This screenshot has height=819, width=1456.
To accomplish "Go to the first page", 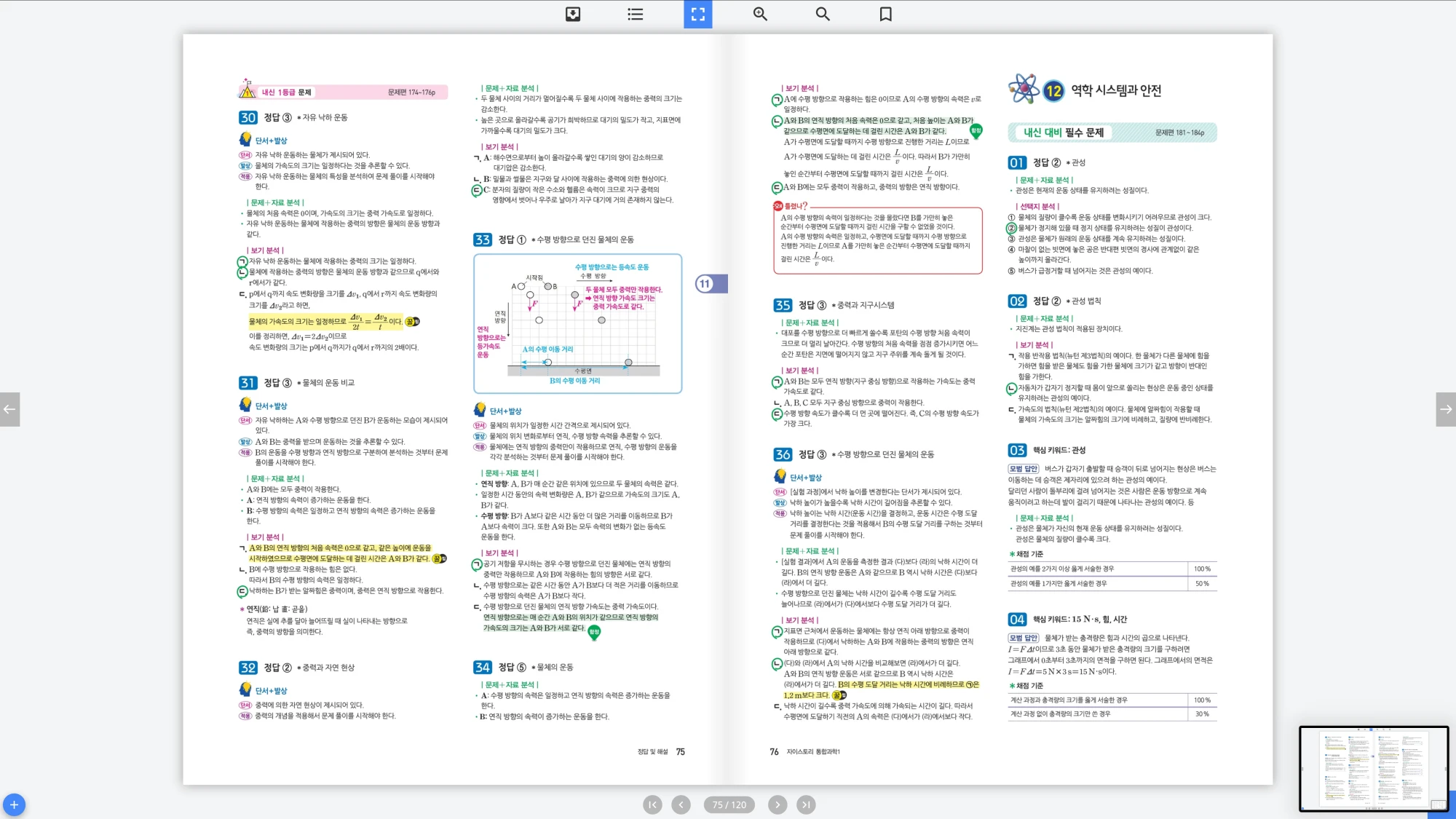I will 652,804.
